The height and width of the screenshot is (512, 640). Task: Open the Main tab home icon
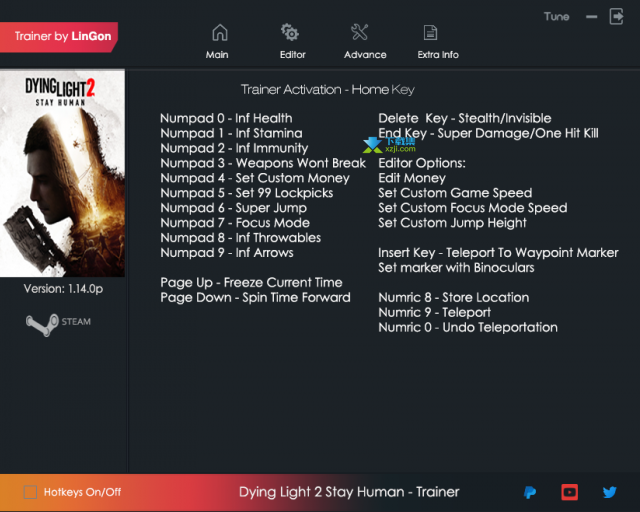(220, 33)
